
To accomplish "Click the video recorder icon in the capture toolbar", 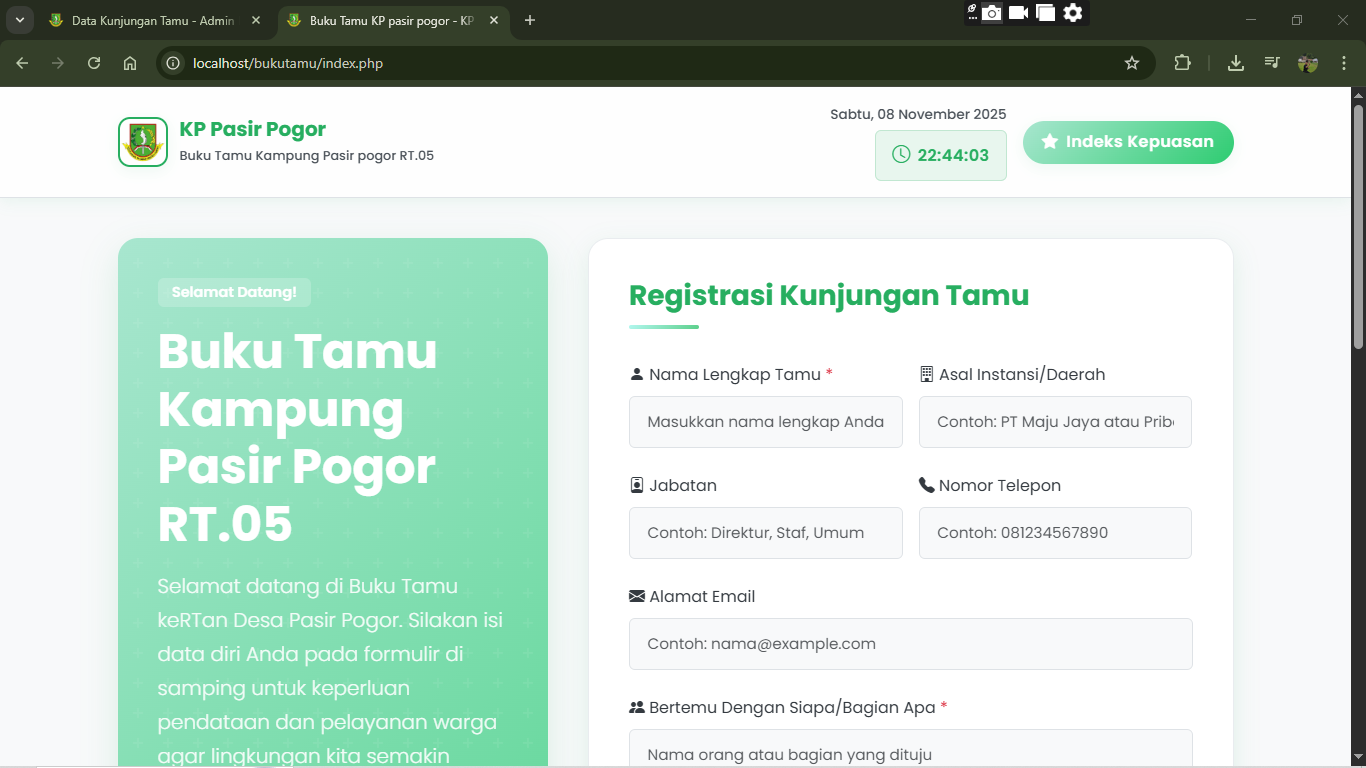I will pyautogui.click(x=1018, y=14).
